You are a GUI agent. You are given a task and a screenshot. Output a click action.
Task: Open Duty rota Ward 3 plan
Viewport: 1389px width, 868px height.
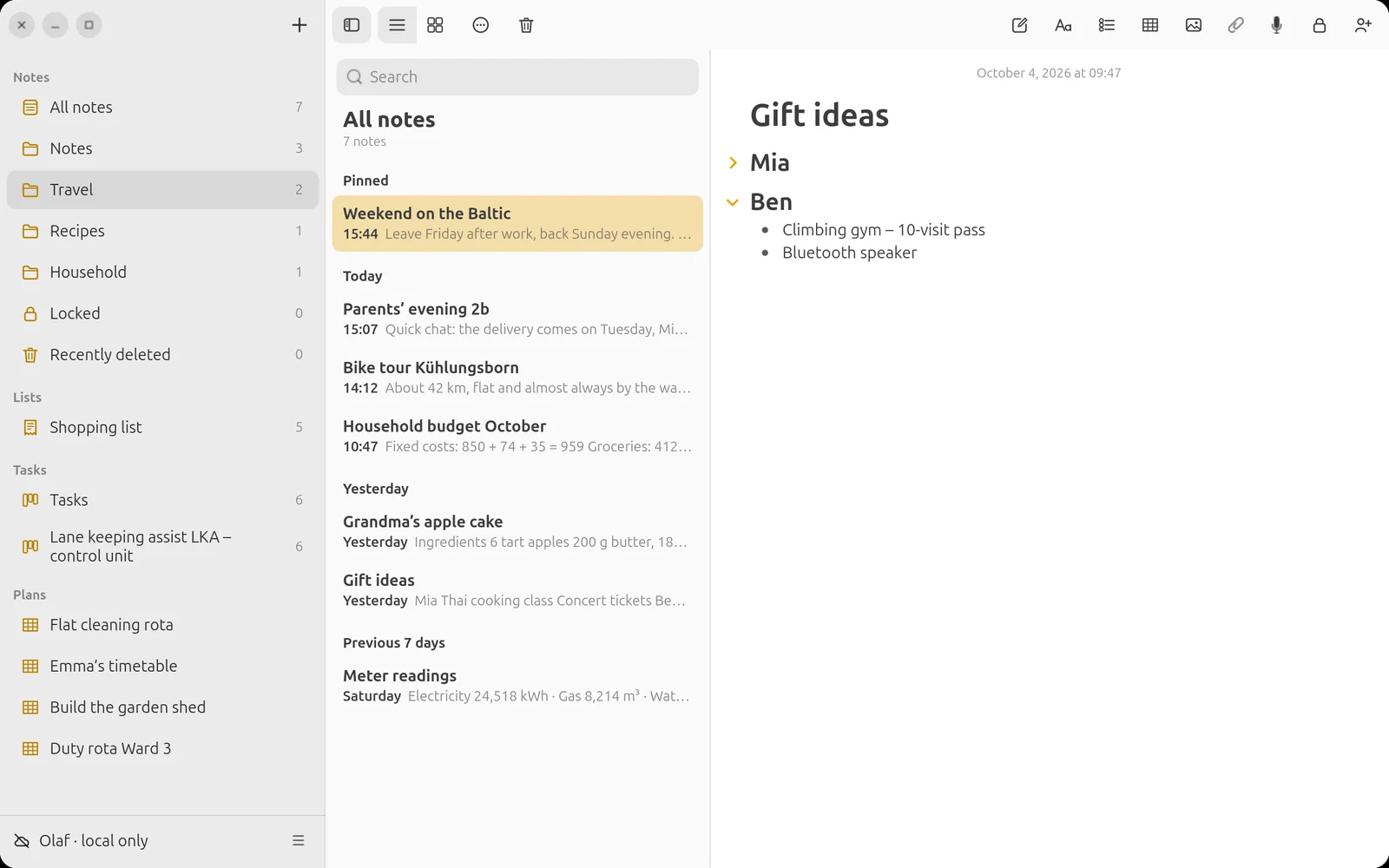(162, 748)
